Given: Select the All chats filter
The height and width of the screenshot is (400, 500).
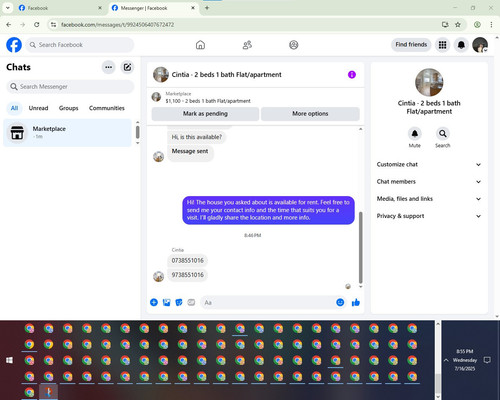Looking at the screenshot, I should tap(14, 108).
